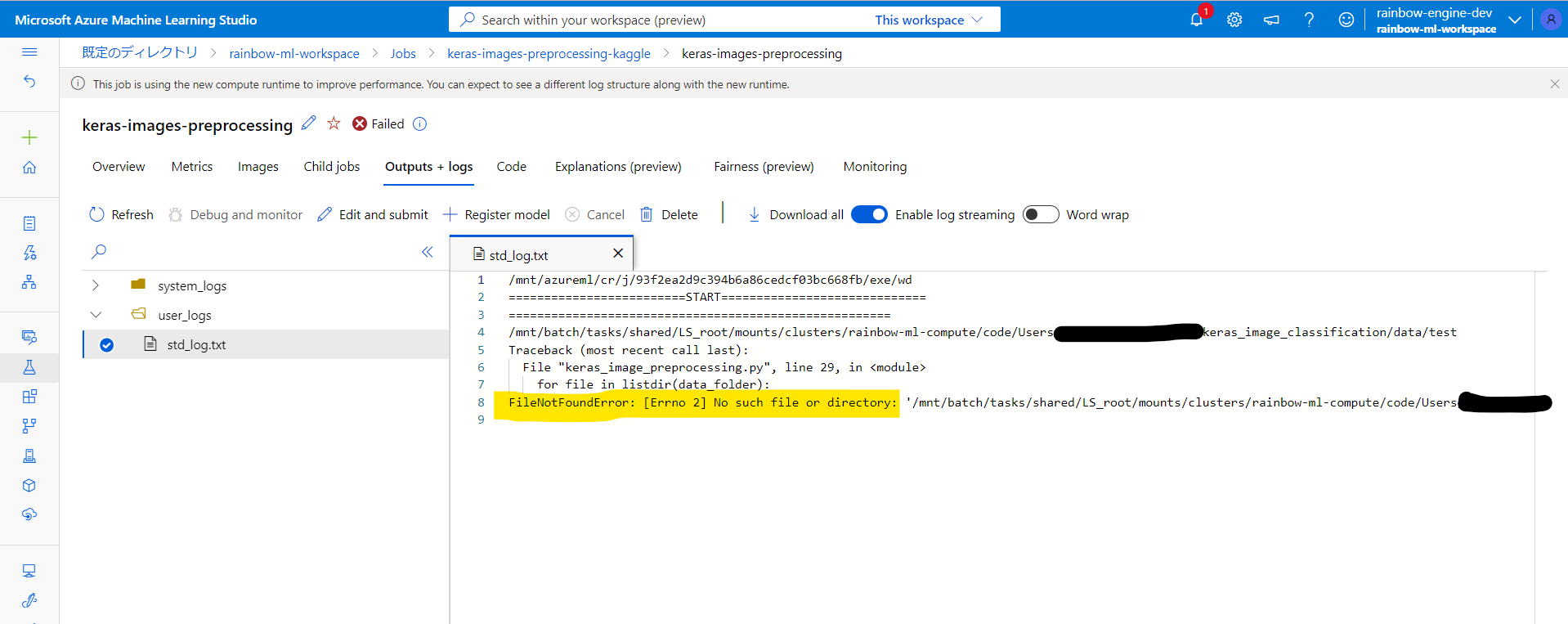Open rainbow-ml-workspace breadcrumb link

tap(294, 53)
